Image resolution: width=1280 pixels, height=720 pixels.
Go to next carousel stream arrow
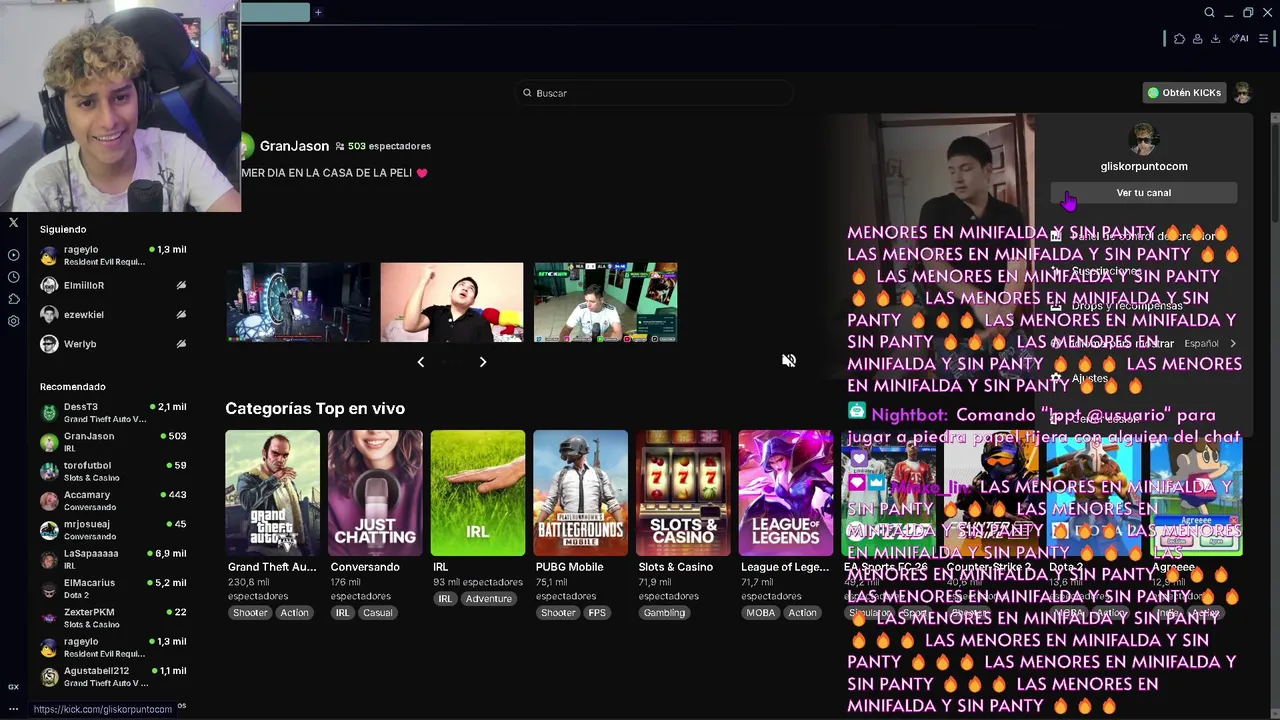point(483,362)
